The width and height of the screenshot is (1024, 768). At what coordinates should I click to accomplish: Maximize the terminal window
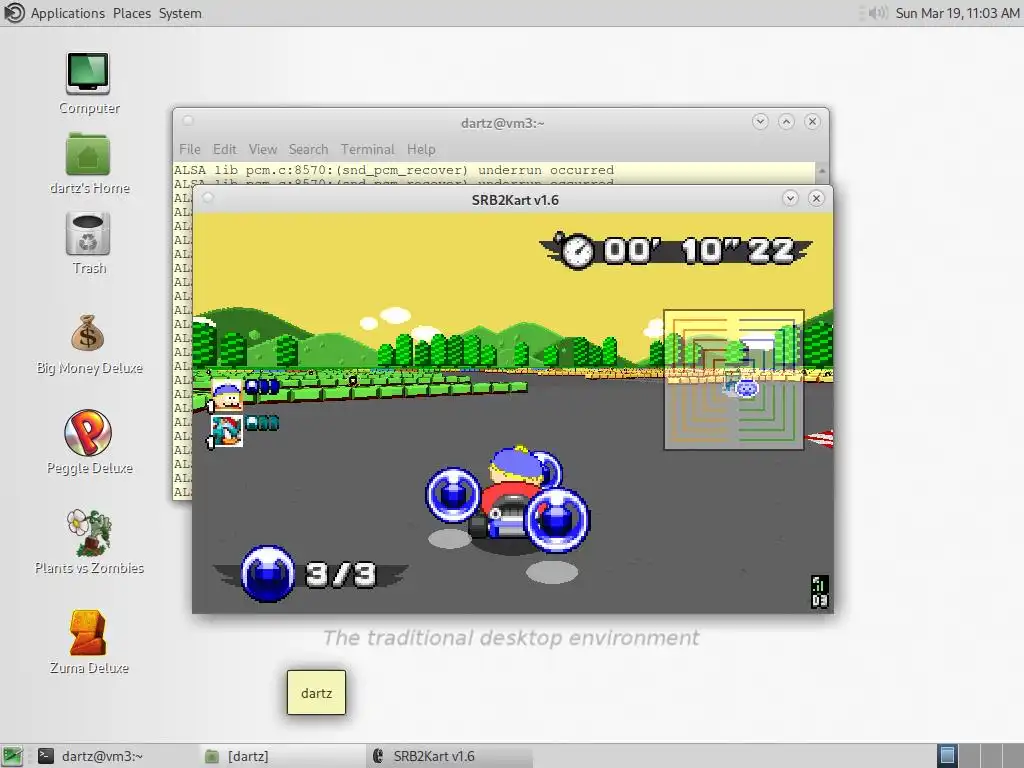(x=786, y=121)
